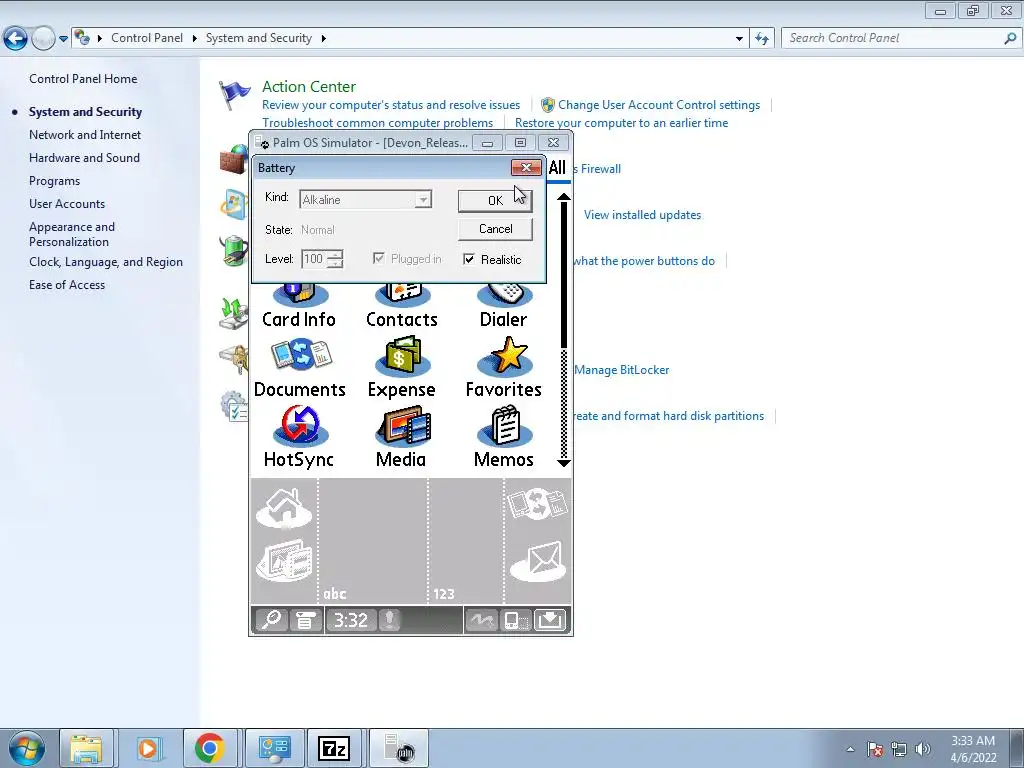
Task: Click the volume icon in system tray
Action: 923,749
